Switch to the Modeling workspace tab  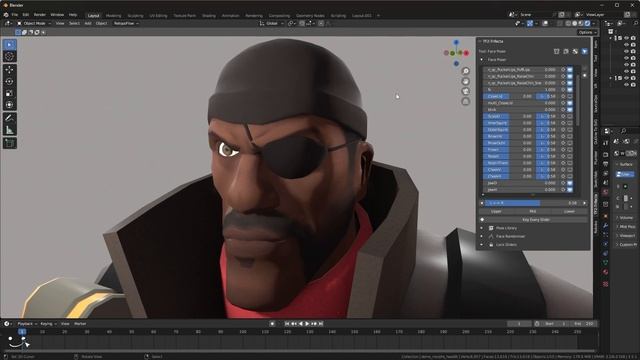click(x=113, y=16)
